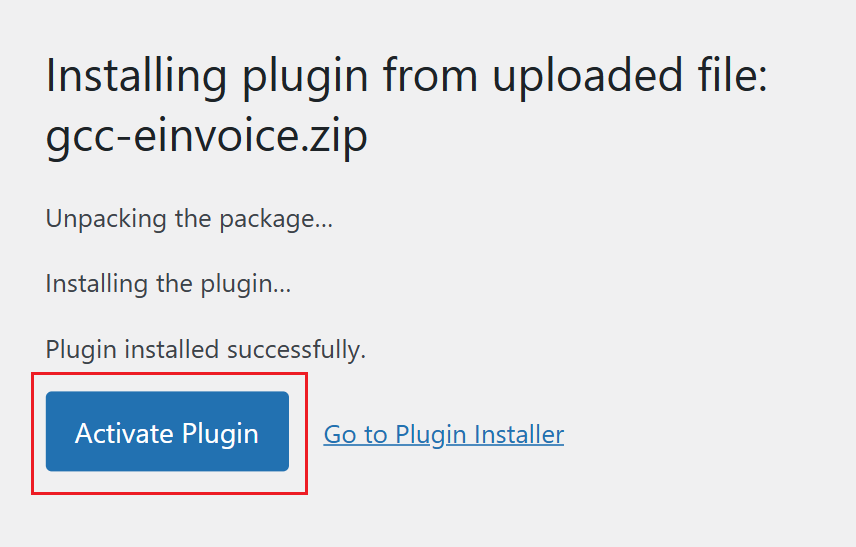856x547 pixels.
Task: Click the 'Plugin installed successfully.' message
Action: tap(206, 350)
